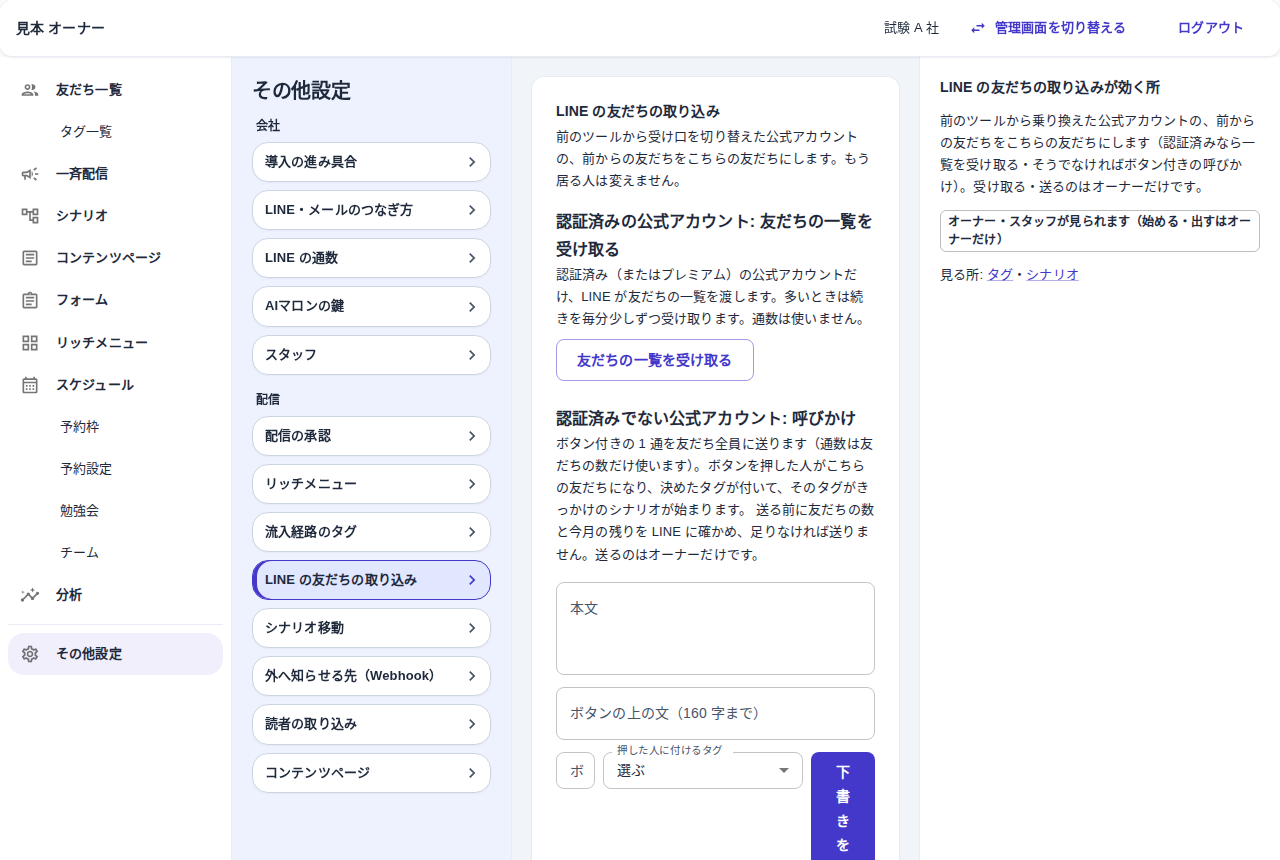Viewport: 1280px width, 860px height.
Task: Click the 友だちの一覧を受け取る button
Action: tap(655, 360)
